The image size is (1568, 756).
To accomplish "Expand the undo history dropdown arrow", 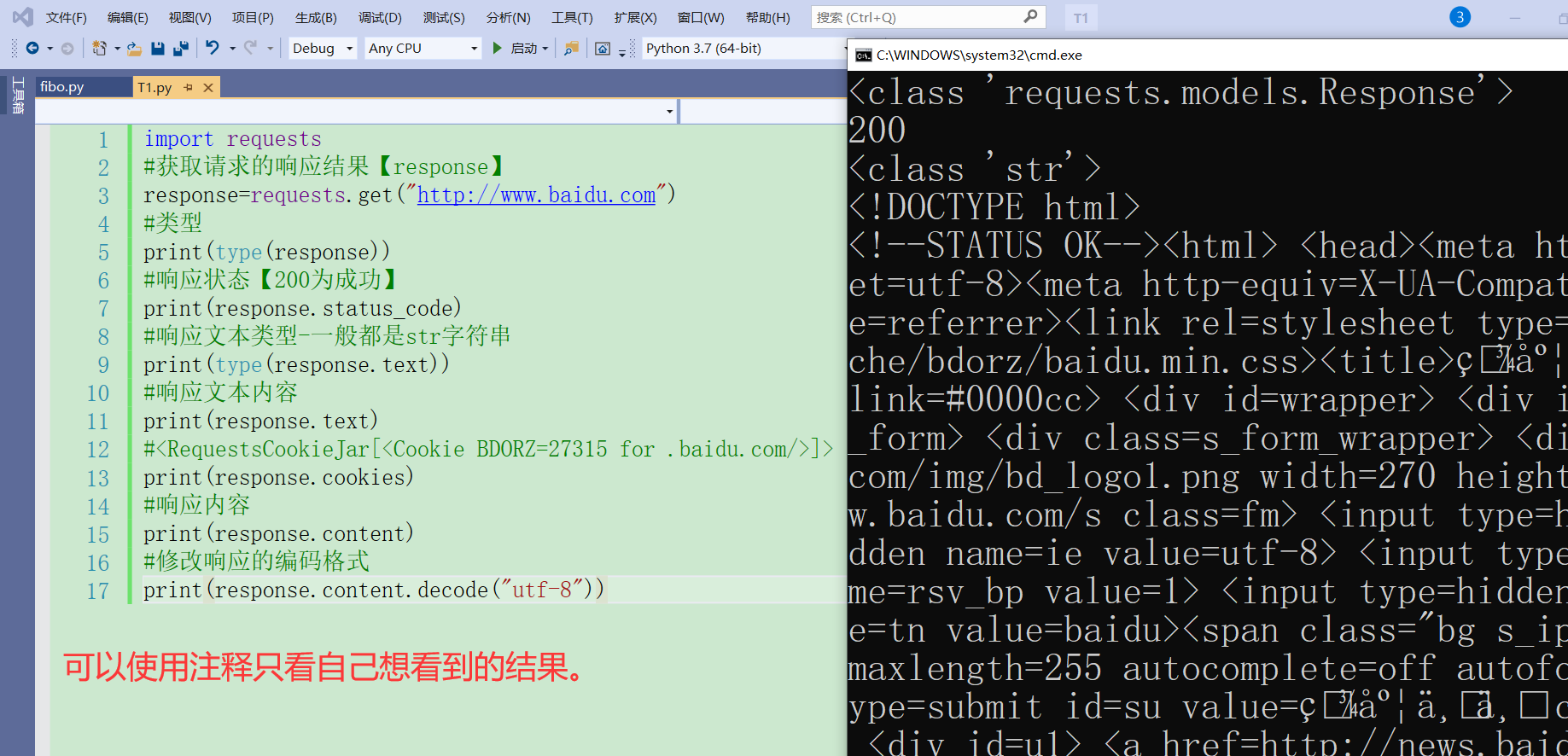I will tap(232, 49).
